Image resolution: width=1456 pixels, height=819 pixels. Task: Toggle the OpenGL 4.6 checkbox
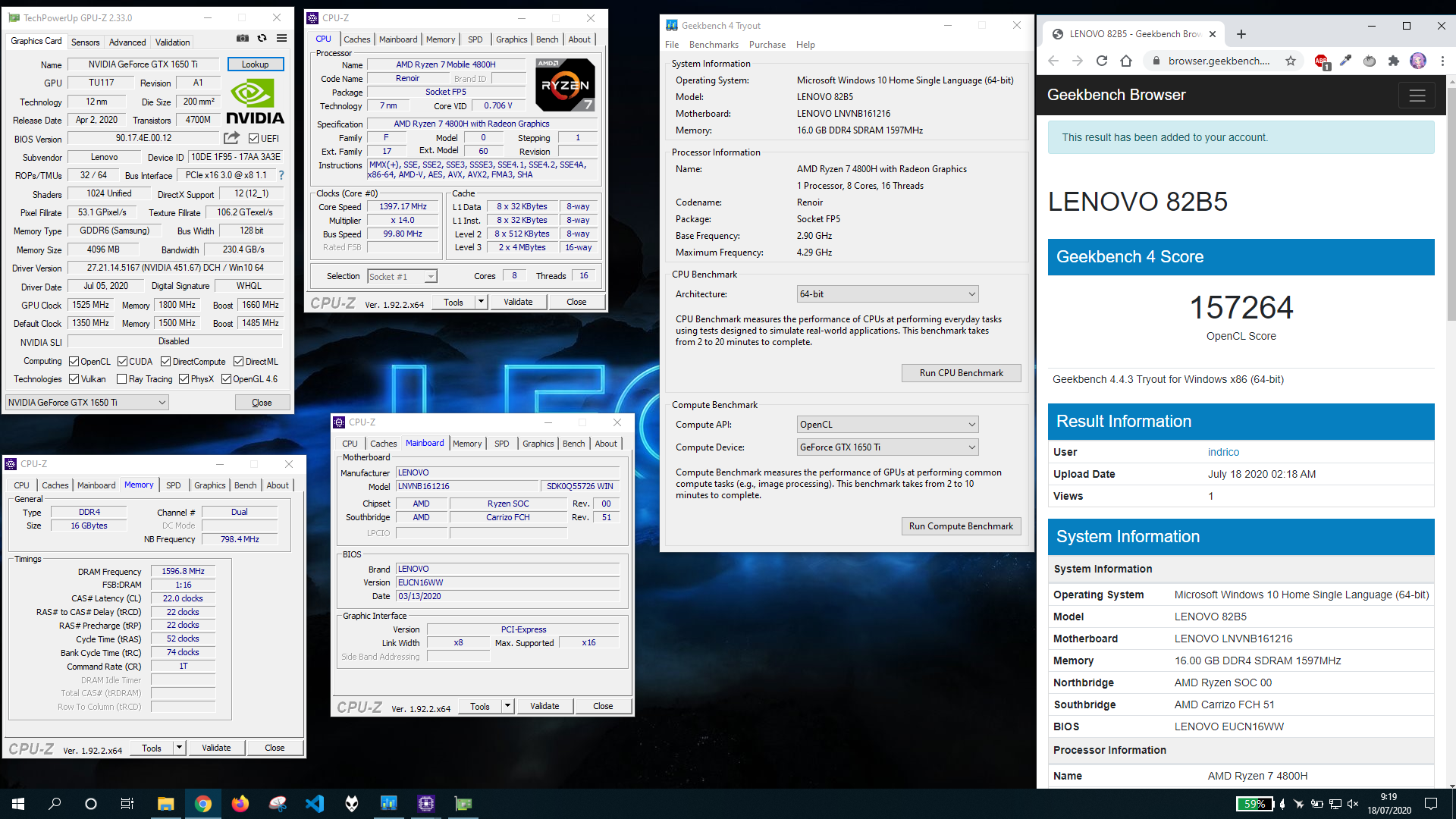tap(226, 379)
